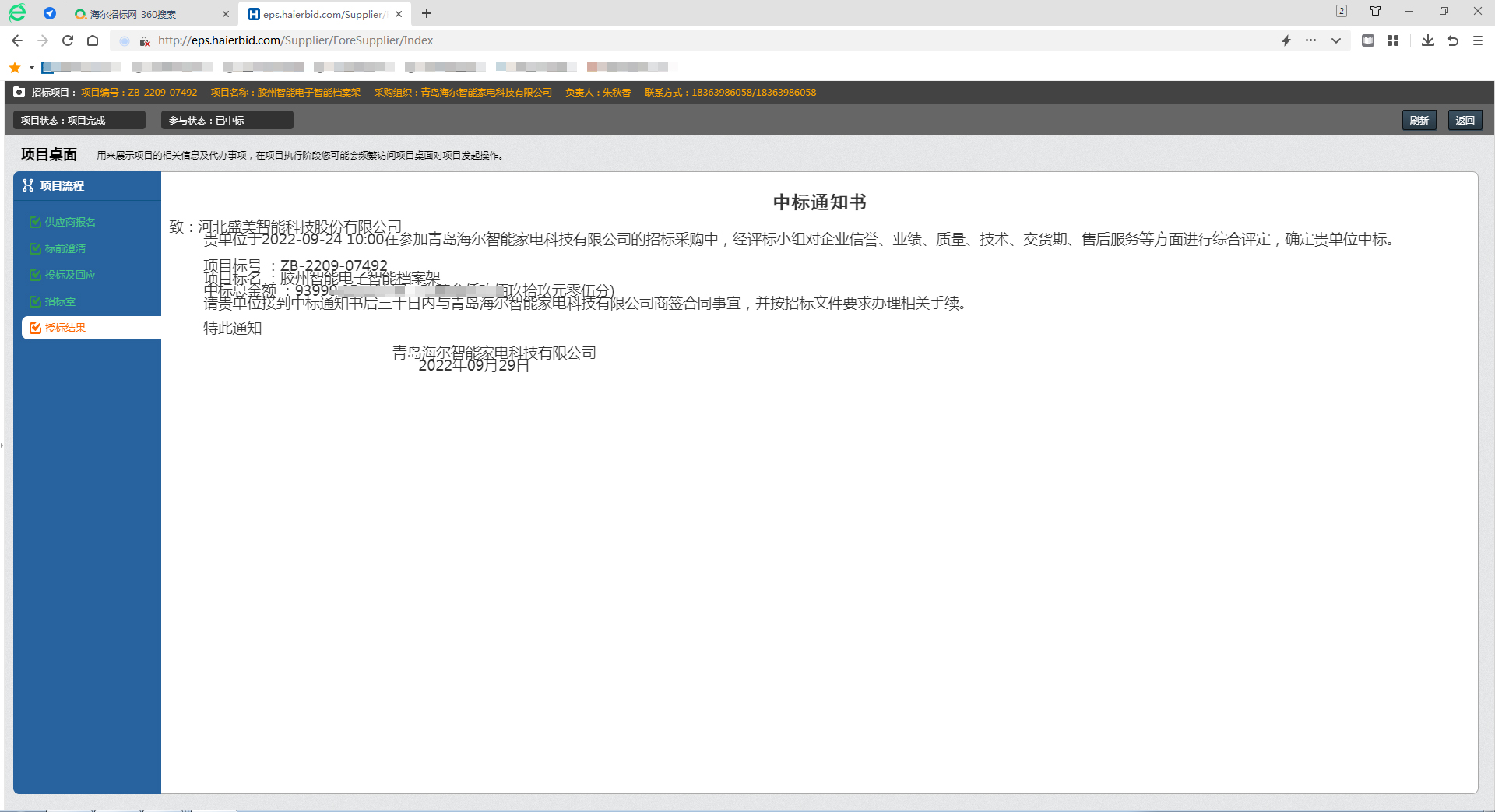Click the 项目流程 sidebar header

pyautogui.click(x=87, y=186)
